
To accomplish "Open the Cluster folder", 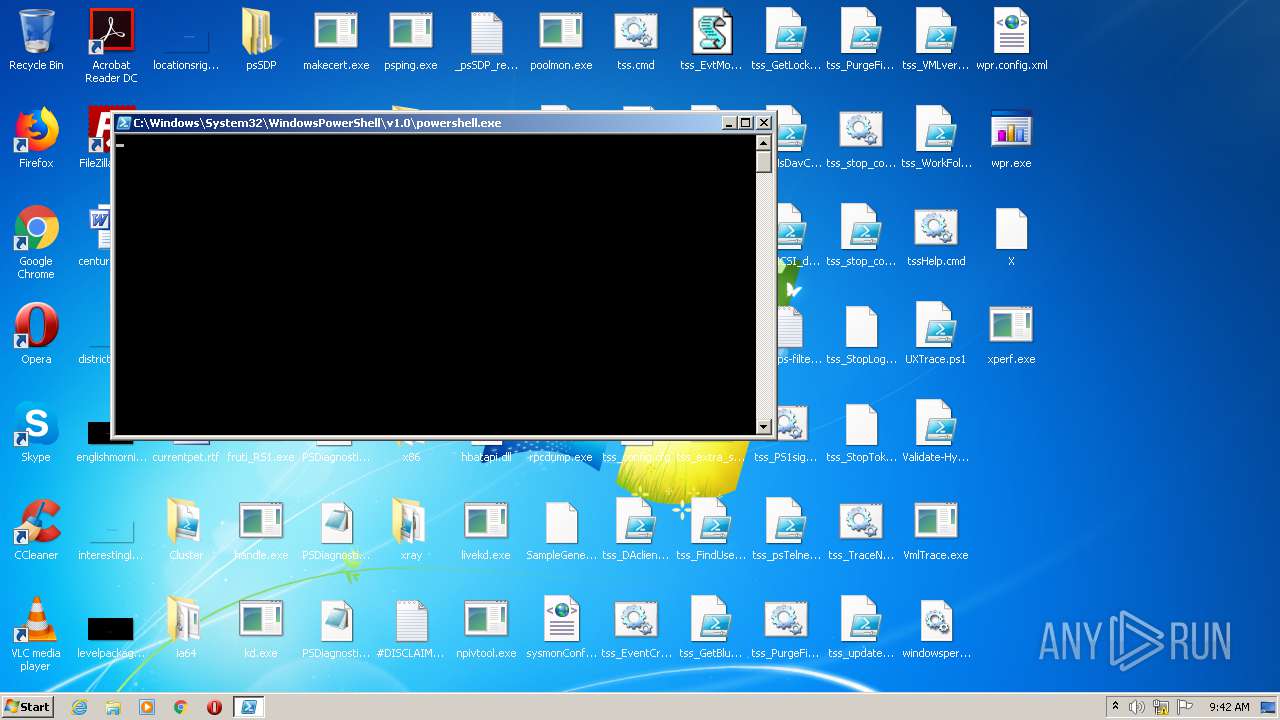I will point(186,531).
